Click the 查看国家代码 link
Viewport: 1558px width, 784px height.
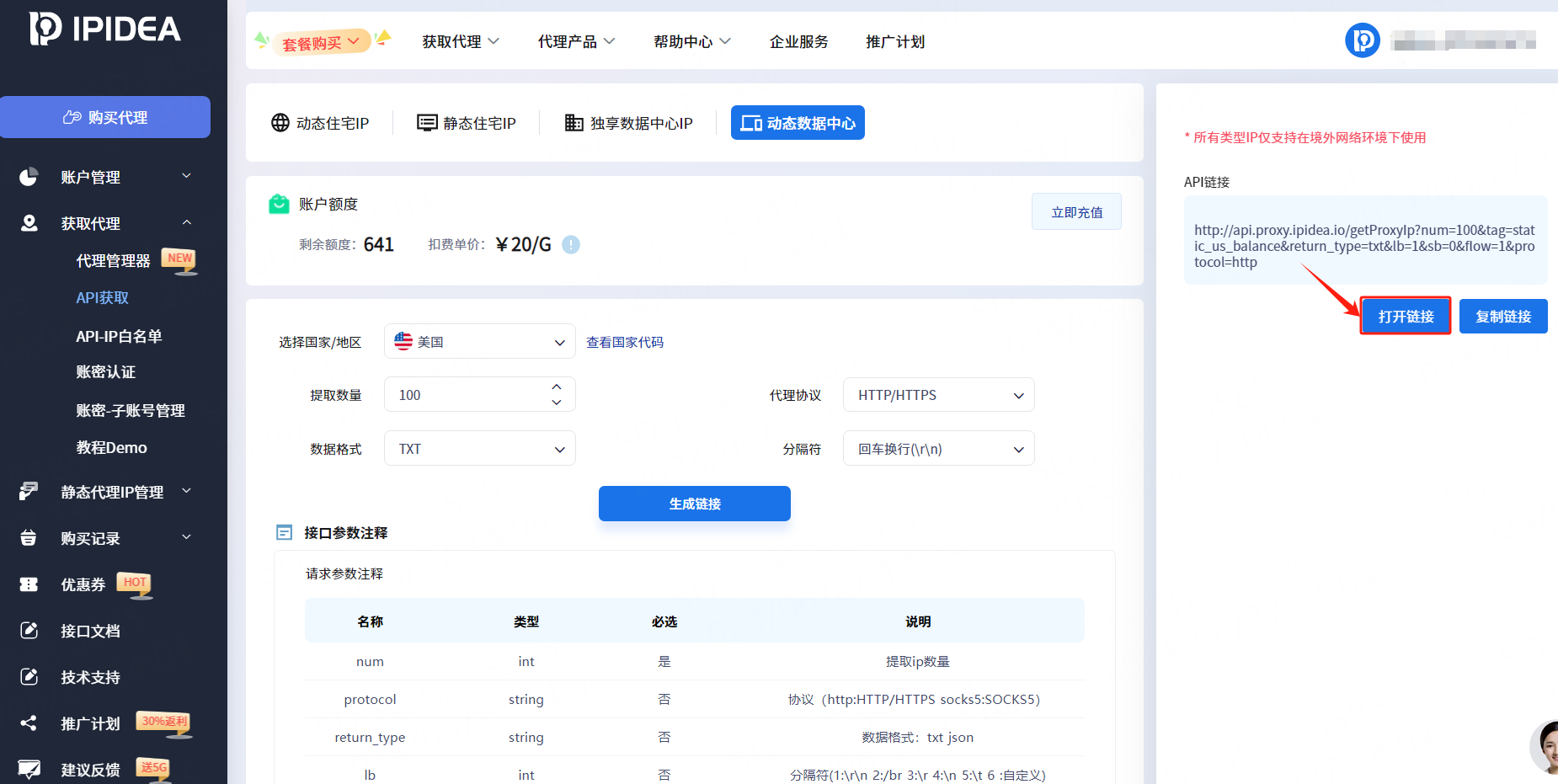625,342
